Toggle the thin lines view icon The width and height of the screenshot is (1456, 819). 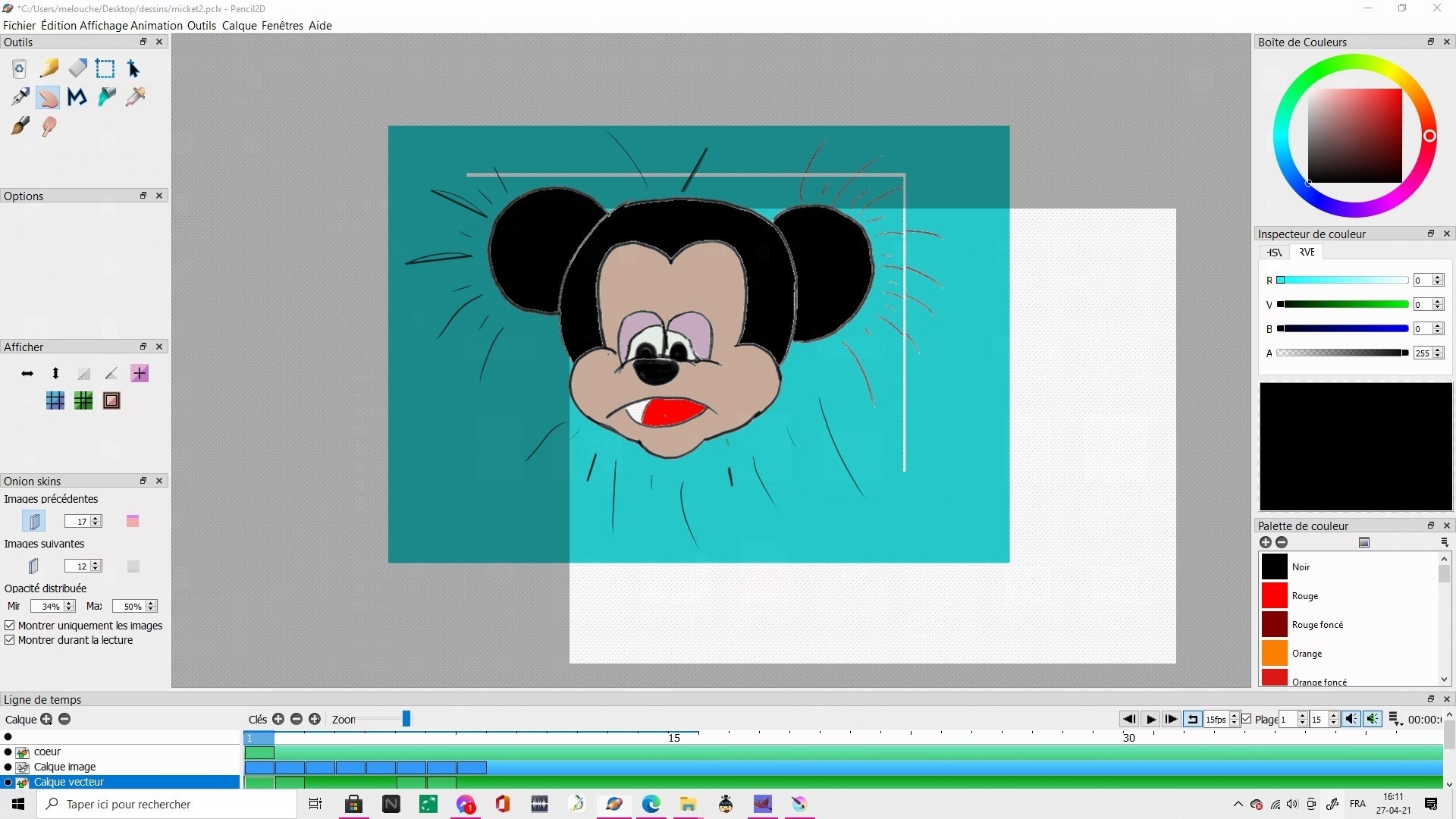click(x=83, y=373)
